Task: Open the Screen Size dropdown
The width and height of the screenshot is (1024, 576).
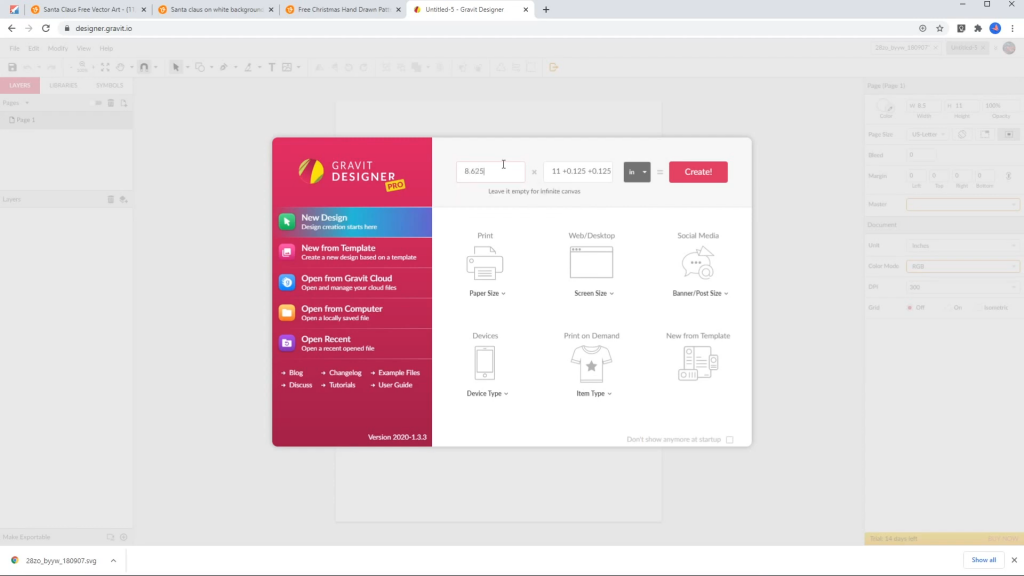Action: 593,294
